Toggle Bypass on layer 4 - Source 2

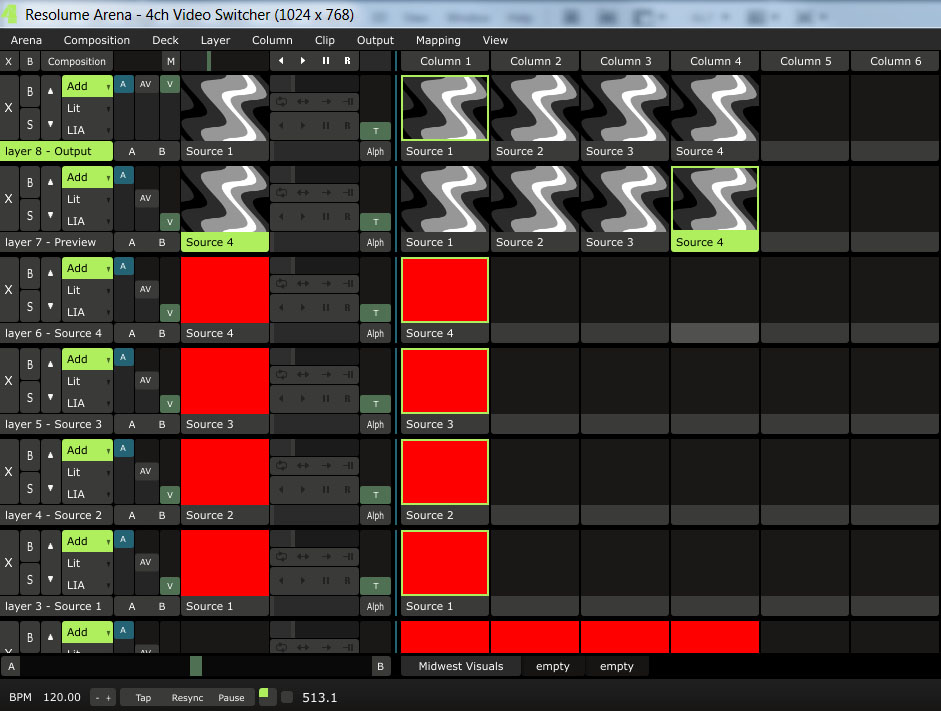(x=30, y=456)
